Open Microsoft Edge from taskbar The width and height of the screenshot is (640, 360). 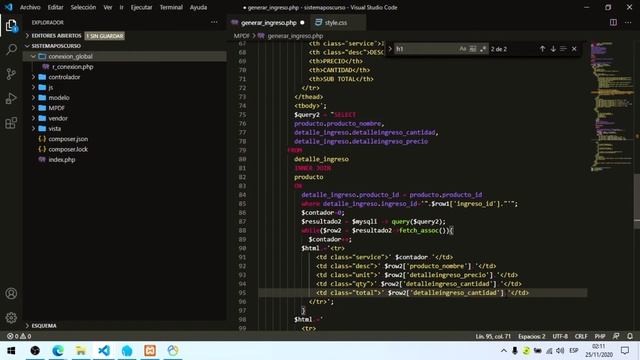tap(58, 350)
